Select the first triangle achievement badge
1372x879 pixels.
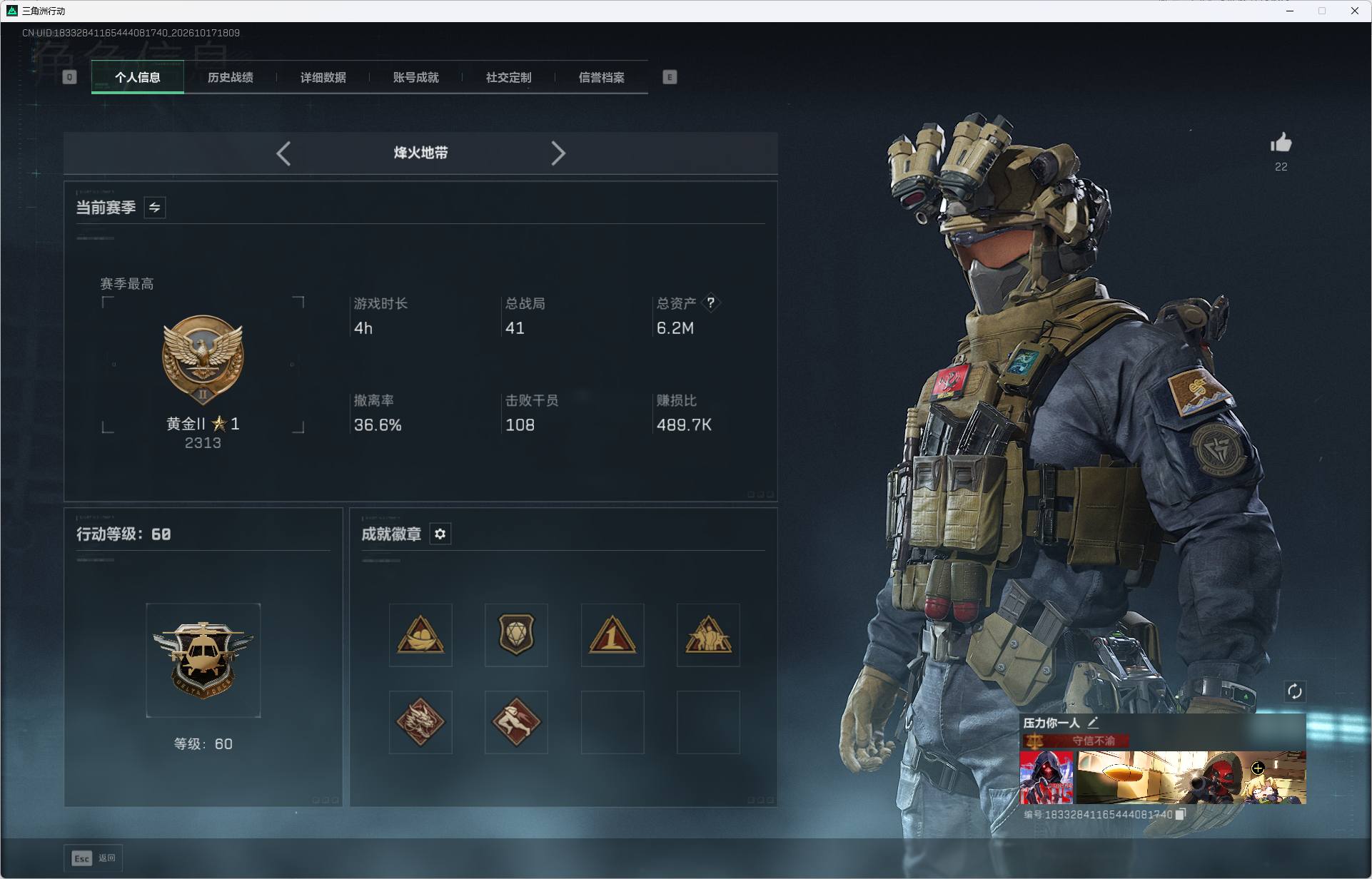[x=420, y=635]
